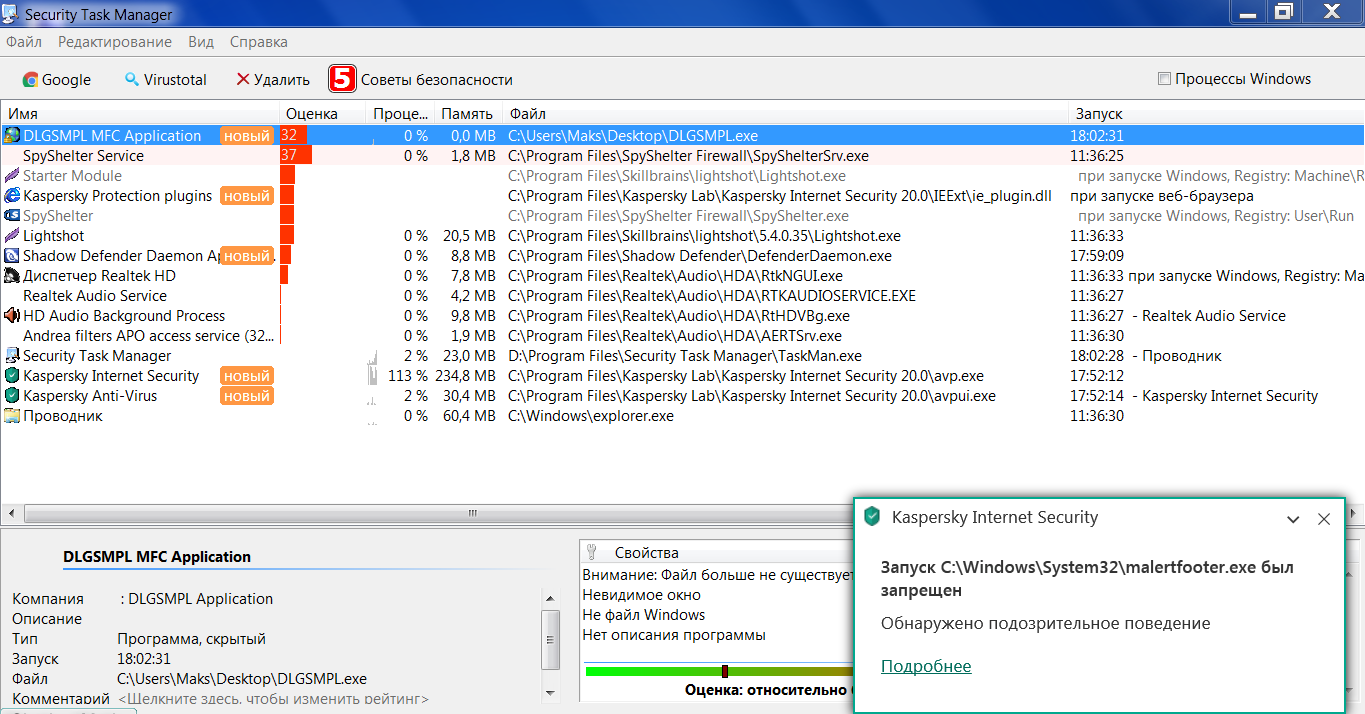The height and width of the screenshot is (714, 1365).
Task: Click the left arrow of the horizontal scrollbar
Action: point(10,514)
